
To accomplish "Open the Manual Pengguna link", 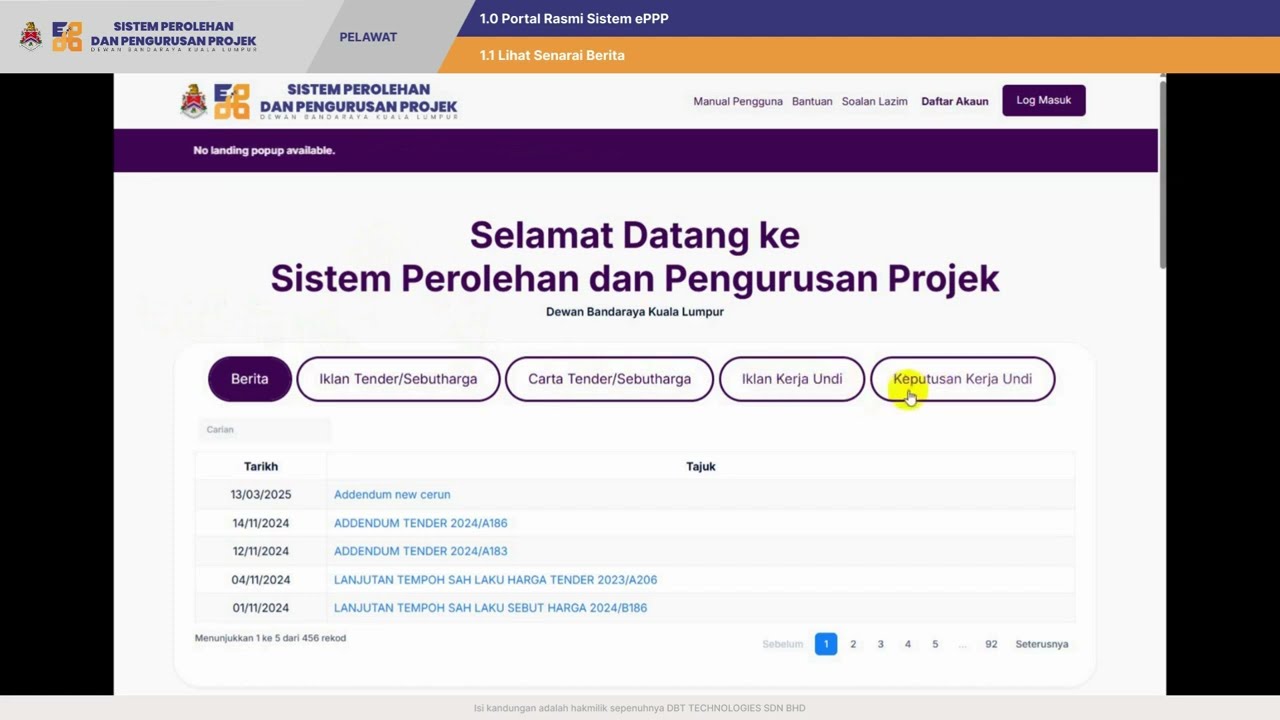I will (738, 101).
